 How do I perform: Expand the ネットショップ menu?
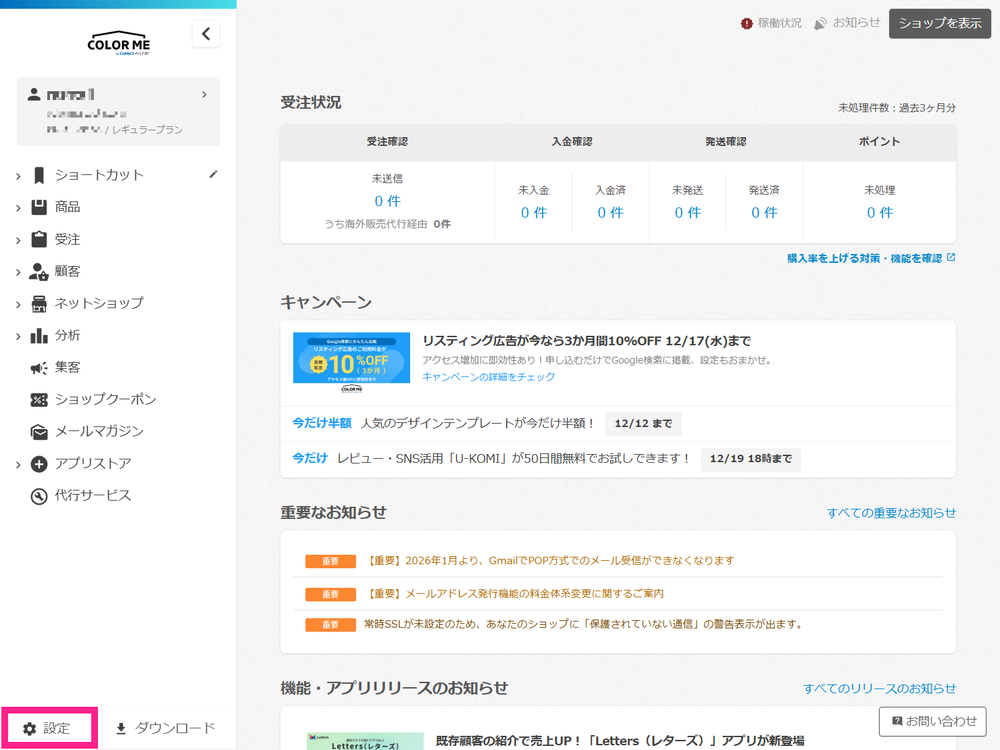98,303
